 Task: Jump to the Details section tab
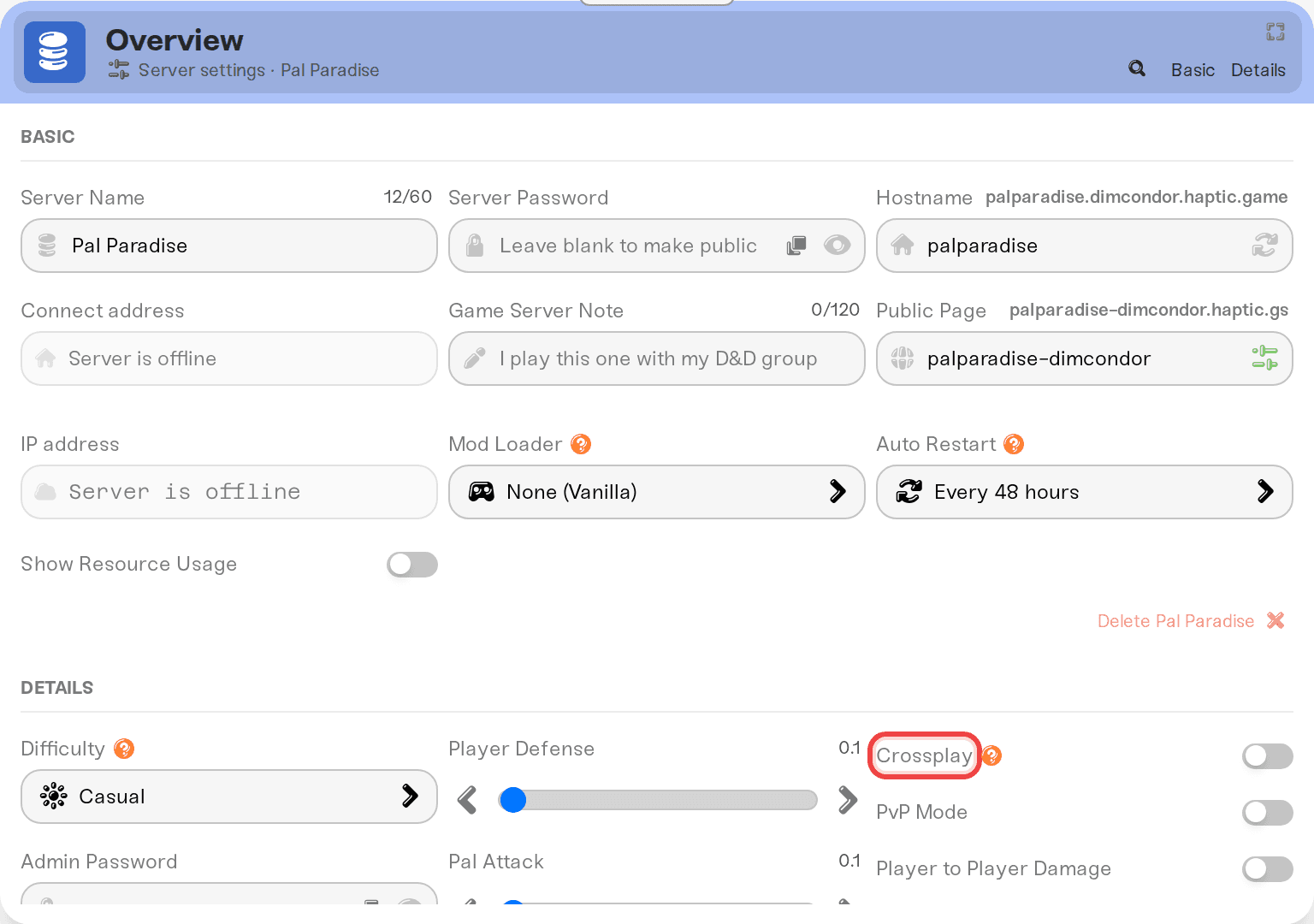(x=1258, y=70)
